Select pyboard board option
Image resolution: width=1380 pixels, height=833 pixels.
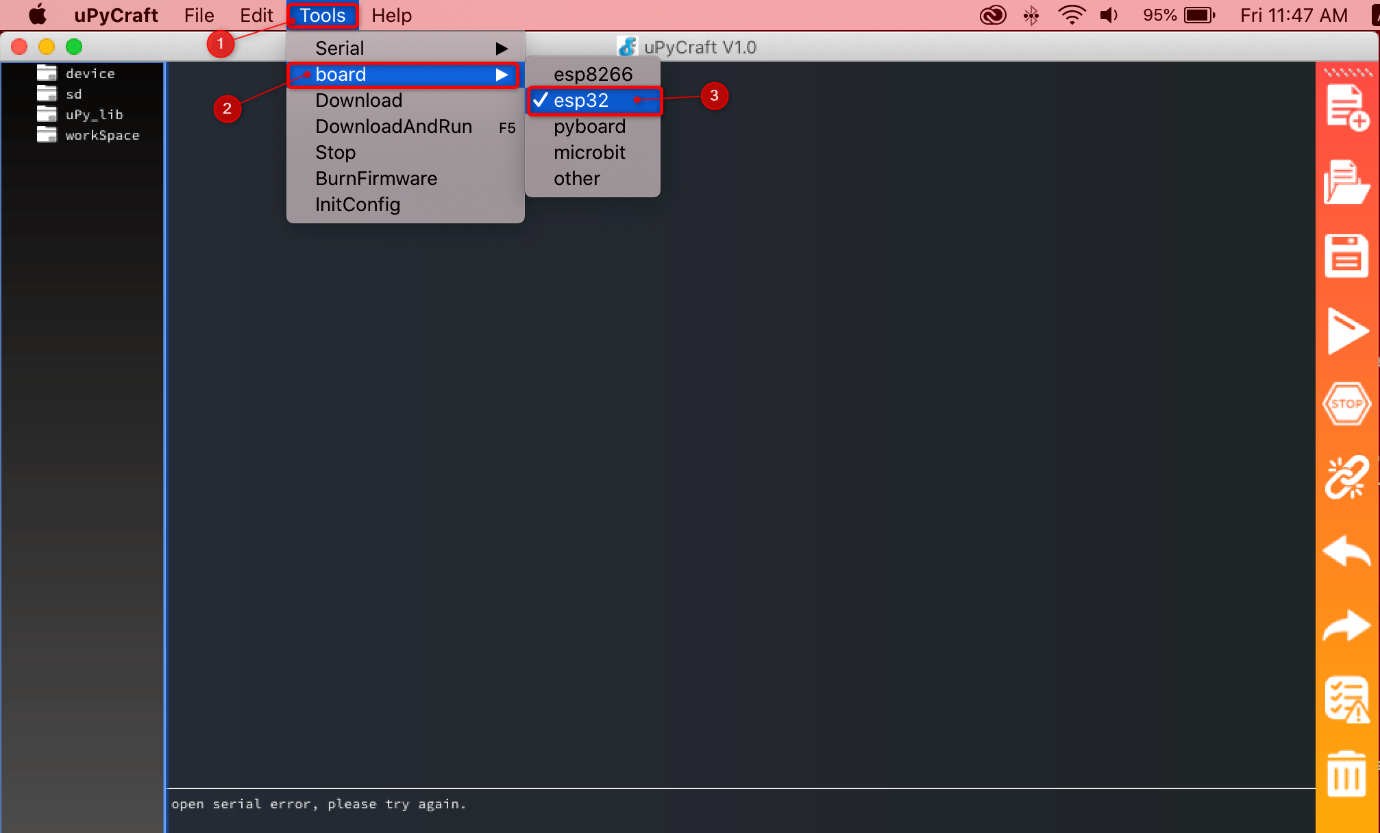(594, 127)
